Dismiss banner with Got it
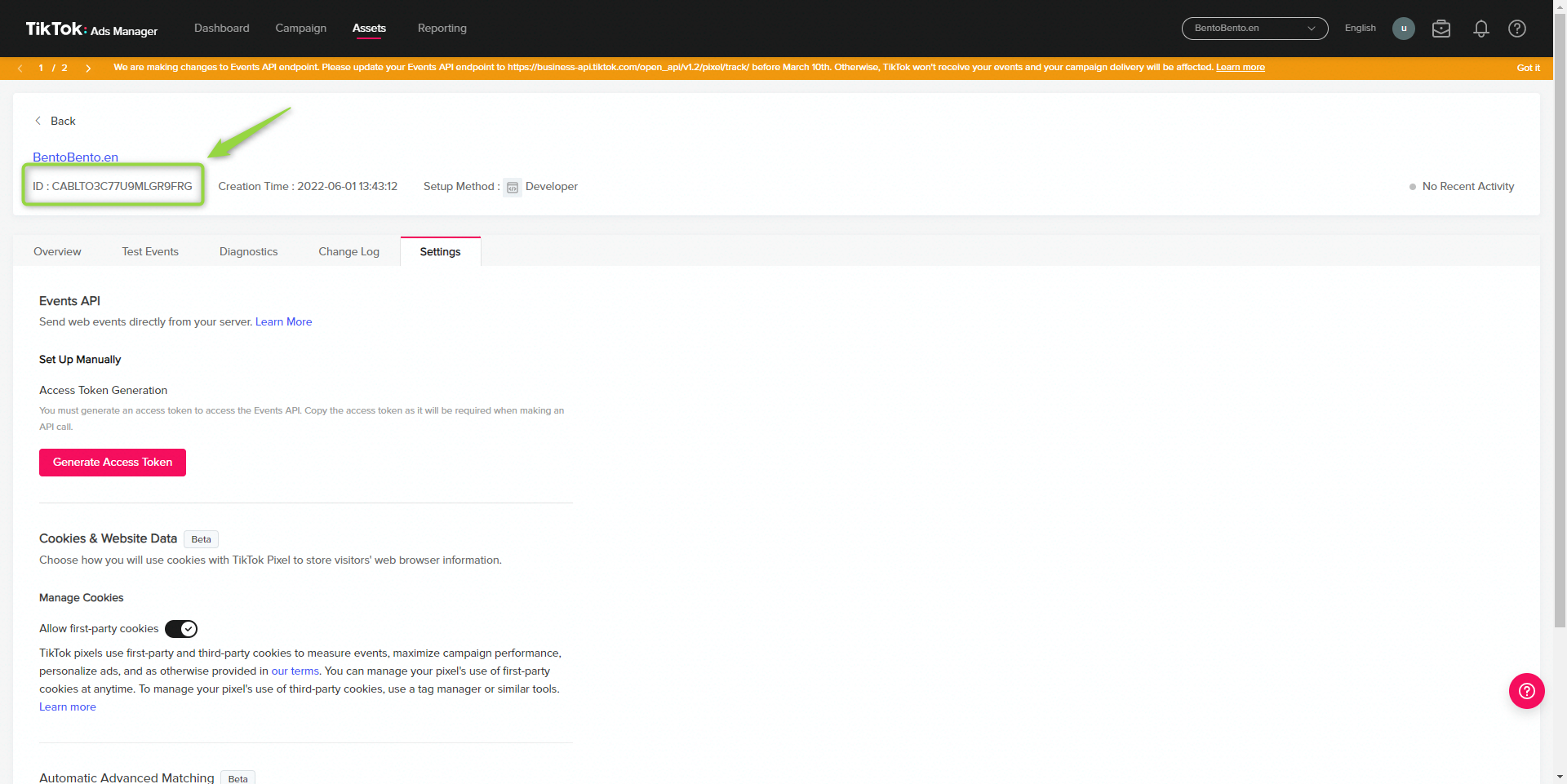The image size is (1567, 784). (x=1528, y=68)
